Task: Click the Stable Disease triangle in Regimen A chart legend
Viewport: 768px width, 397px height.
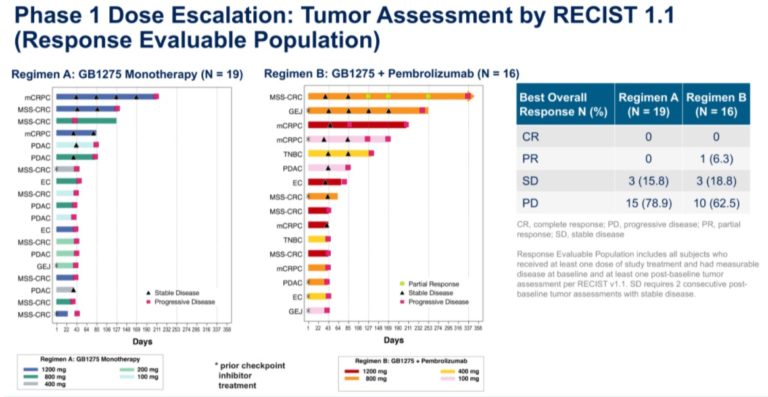Action: [148, 293]
